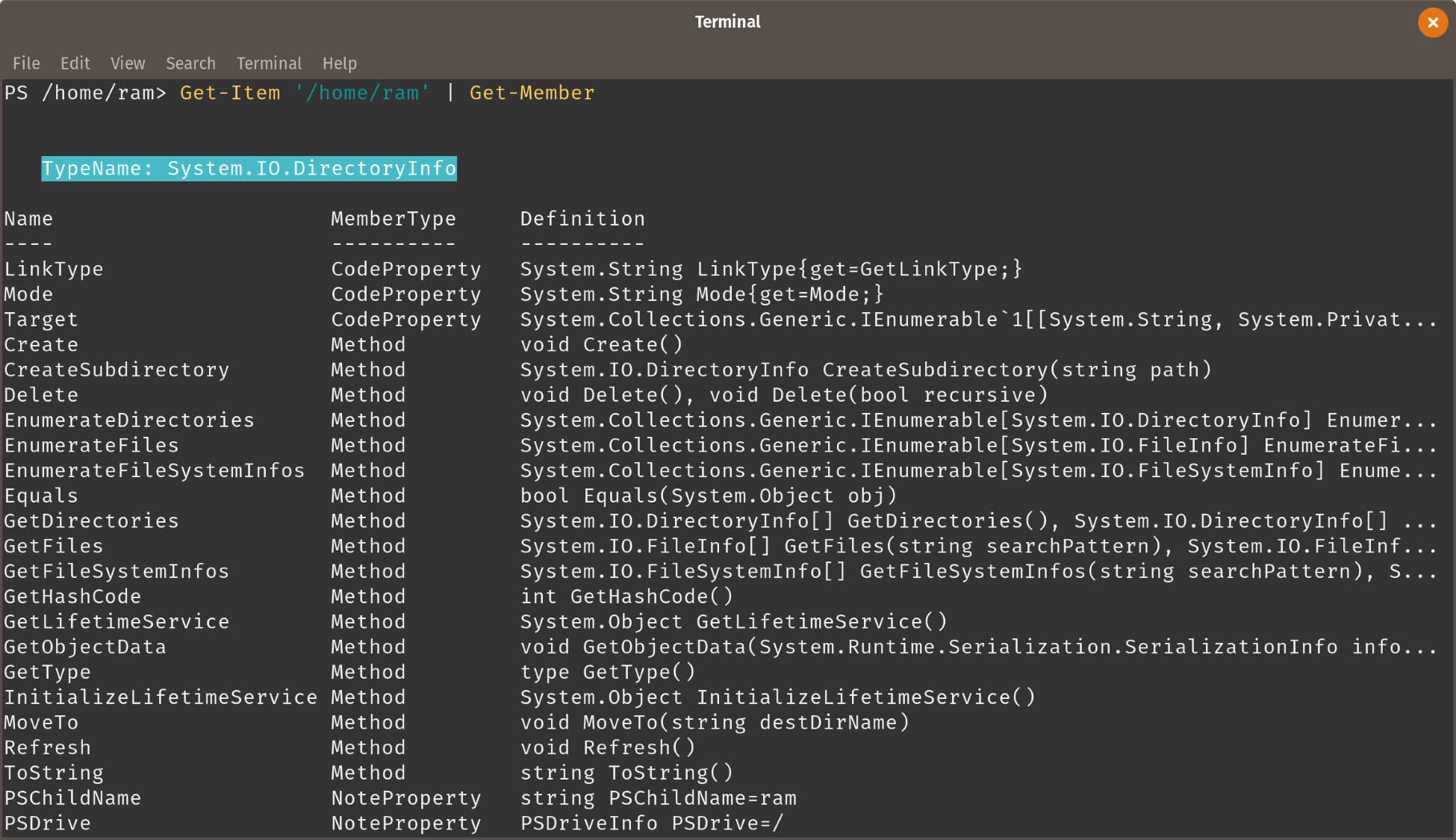Select the LinkType member name
Screen dimensions: 1456x840
pos(54,269)
